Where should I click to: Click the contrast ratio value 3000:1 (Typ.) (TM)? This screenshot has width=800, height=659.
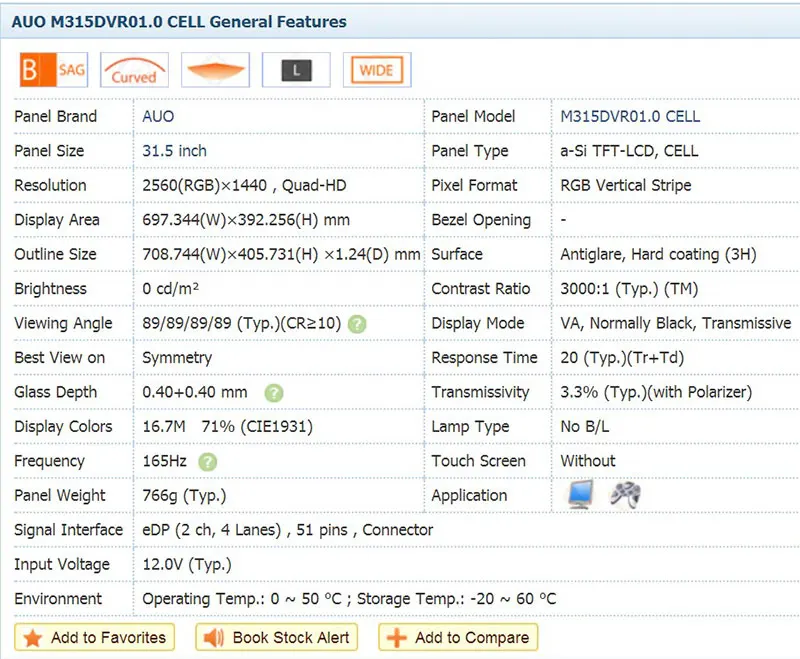[629, 289]
